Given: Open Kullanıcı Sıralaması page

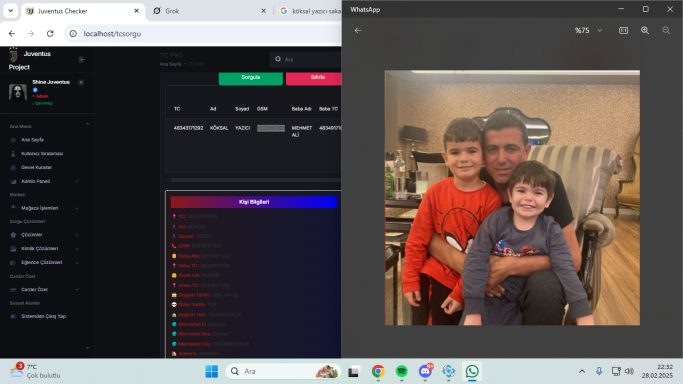Looking at the screenshot, I should tap(42, 154).
